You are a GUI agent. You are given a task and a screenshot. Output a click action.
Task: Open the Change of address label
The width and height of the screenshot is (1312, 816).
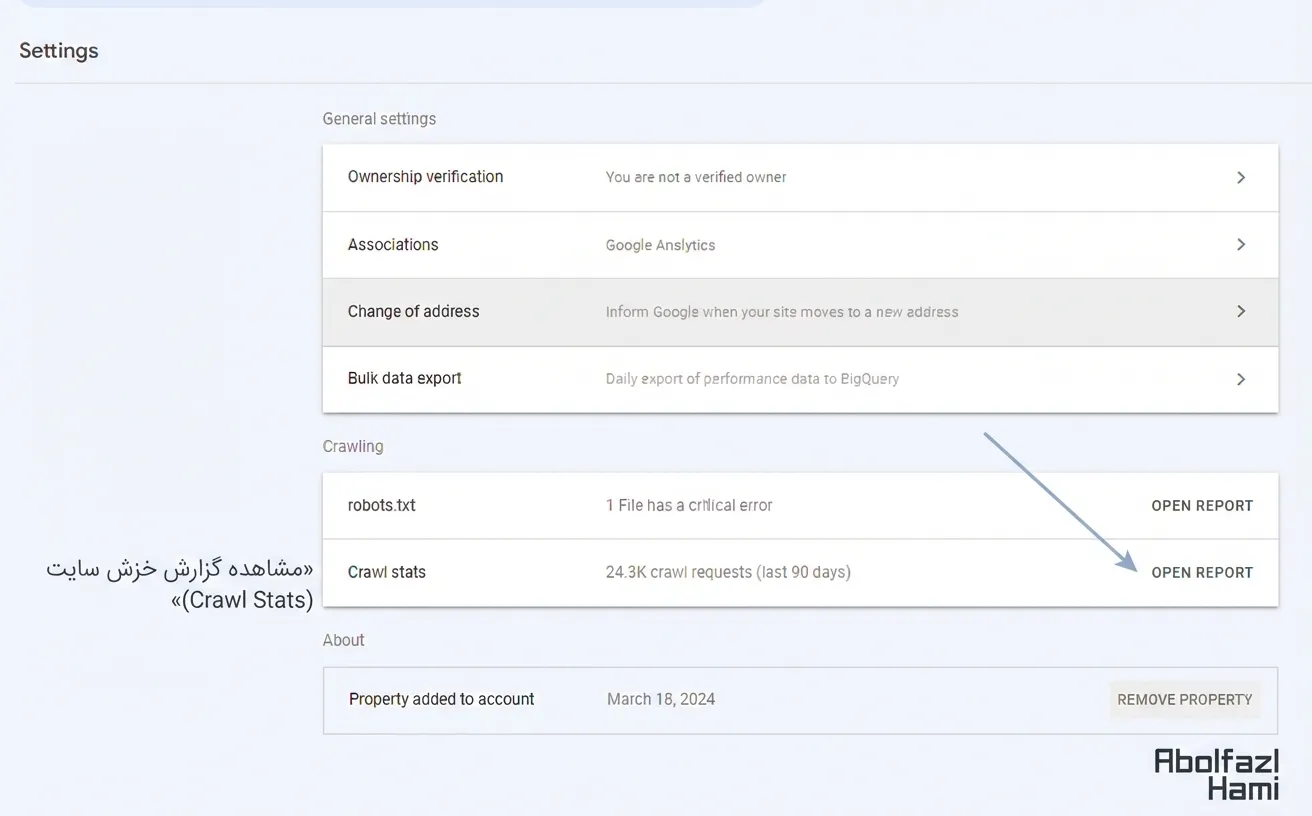[x=413, y=312]
